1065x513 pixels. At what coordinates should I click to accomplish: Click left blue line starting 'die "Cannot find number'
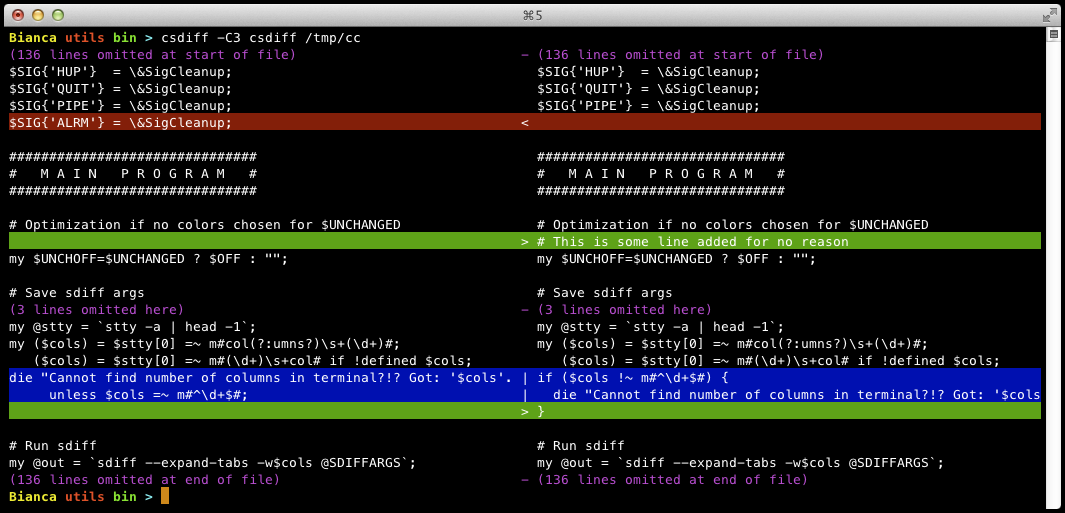[x=260, y=378]
